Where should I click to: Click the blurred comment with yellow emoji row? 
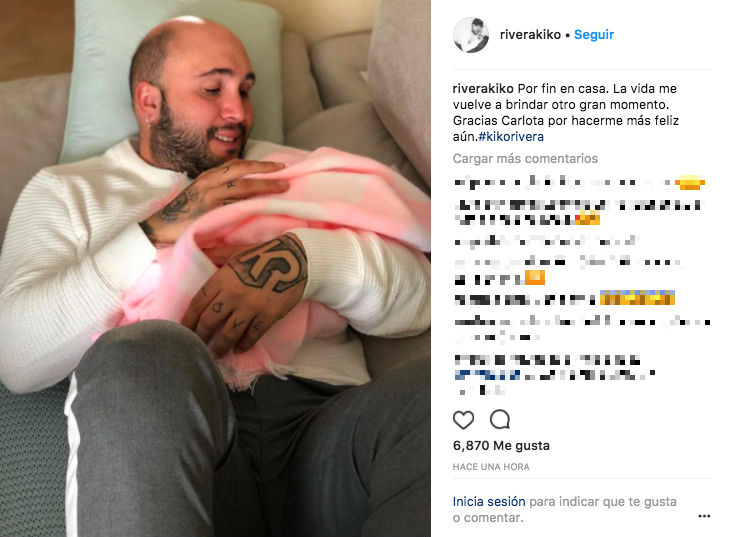point(565,298)
